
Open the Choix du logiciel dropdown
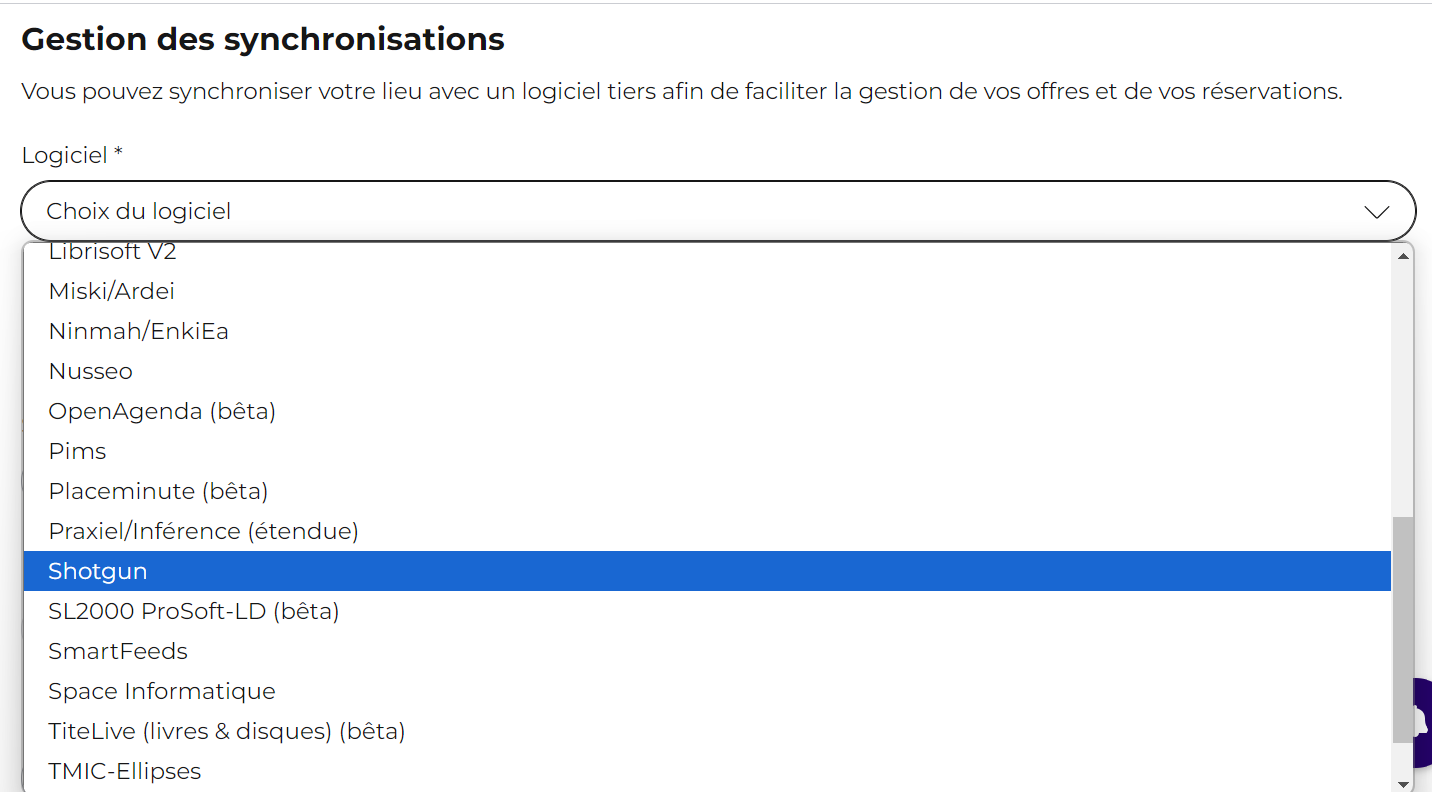tap(718, 211)
